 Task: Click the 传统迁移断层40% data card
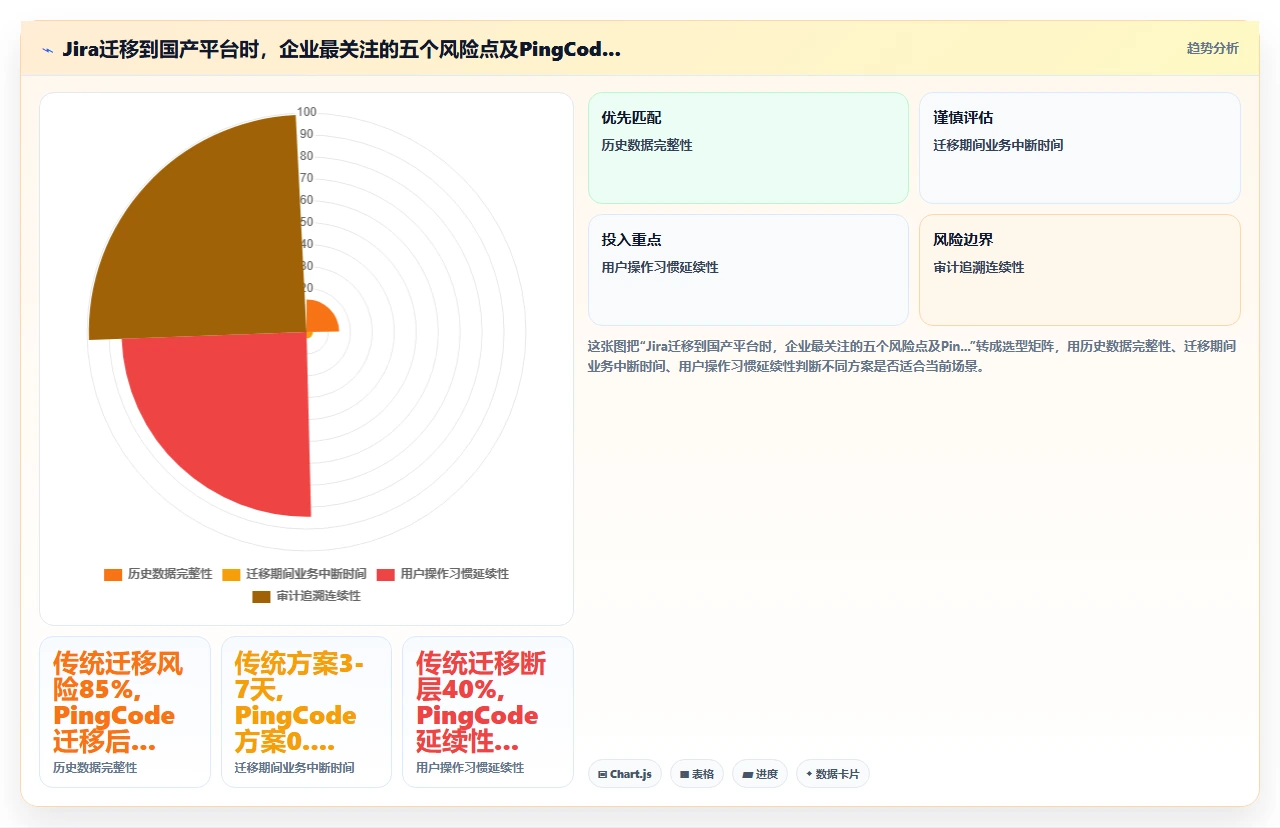[x=488, y=712]
